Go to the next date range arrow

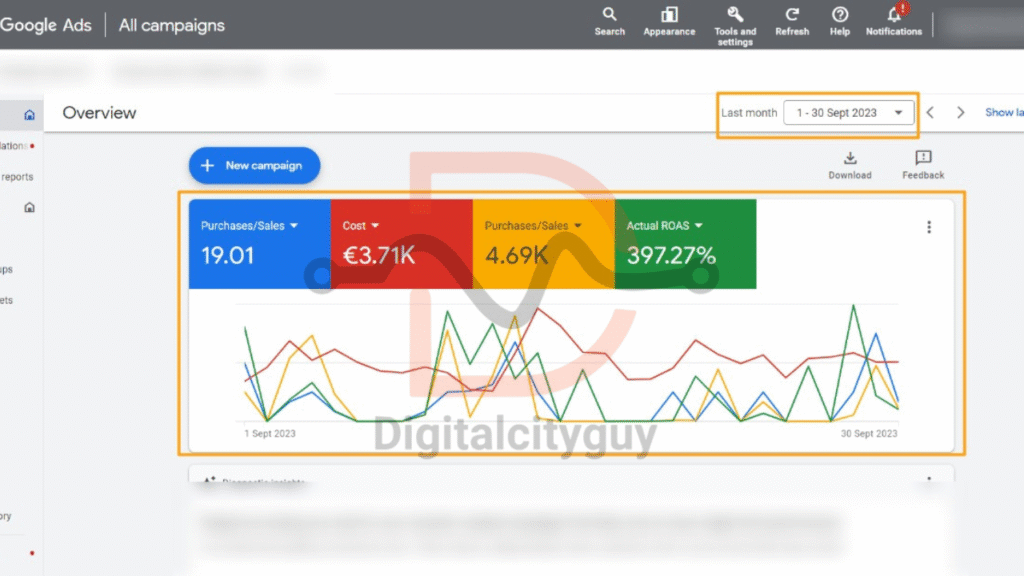961,113
